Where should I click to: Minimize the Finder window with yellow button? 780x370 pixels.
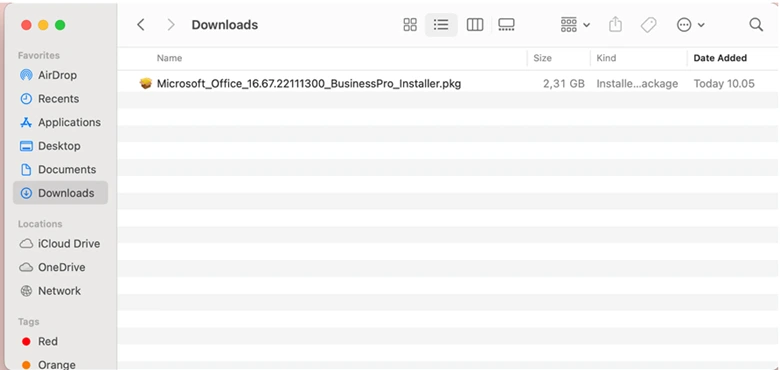coord(43,25)
